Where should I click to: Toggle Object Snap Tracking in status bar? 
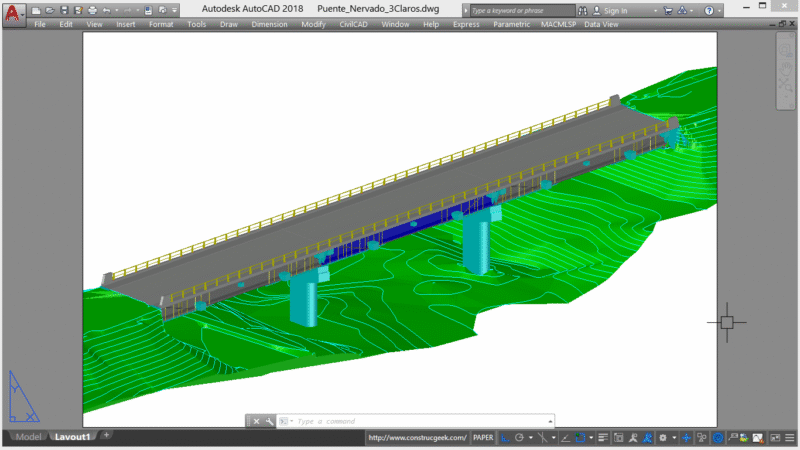(x=565, y=438)
